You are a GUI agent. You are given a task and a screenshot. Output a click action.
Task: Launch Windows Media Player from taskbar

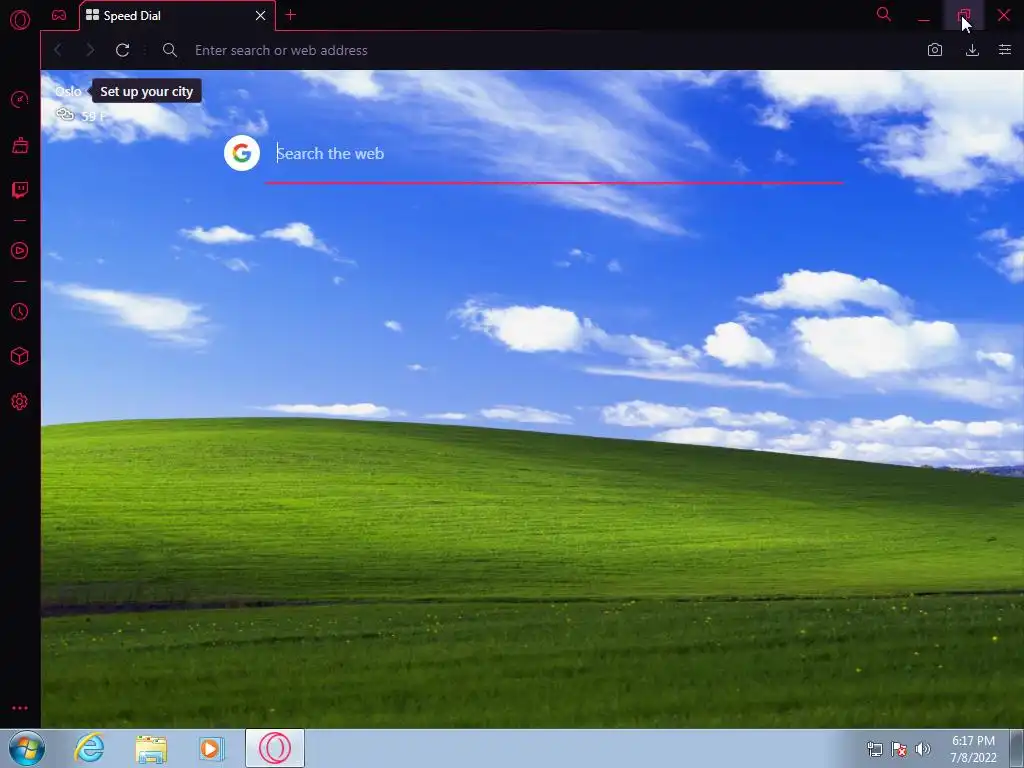pyautogui.click(x=212, y=748)
